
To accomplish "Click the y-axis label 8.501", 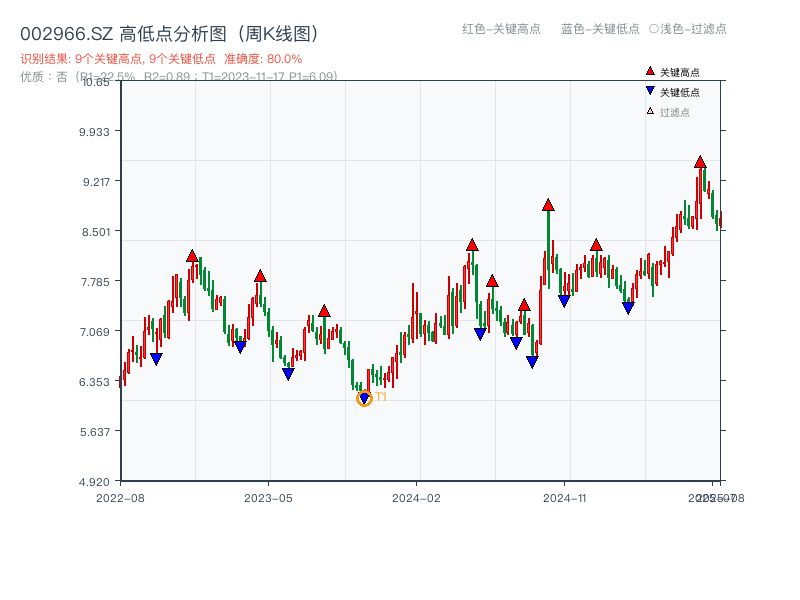I will click(96, 232).
